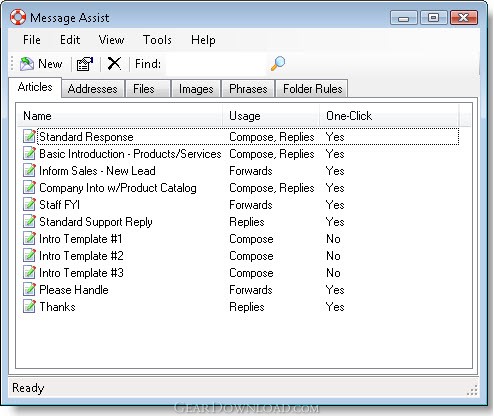Click inside the Find text field

216,64
